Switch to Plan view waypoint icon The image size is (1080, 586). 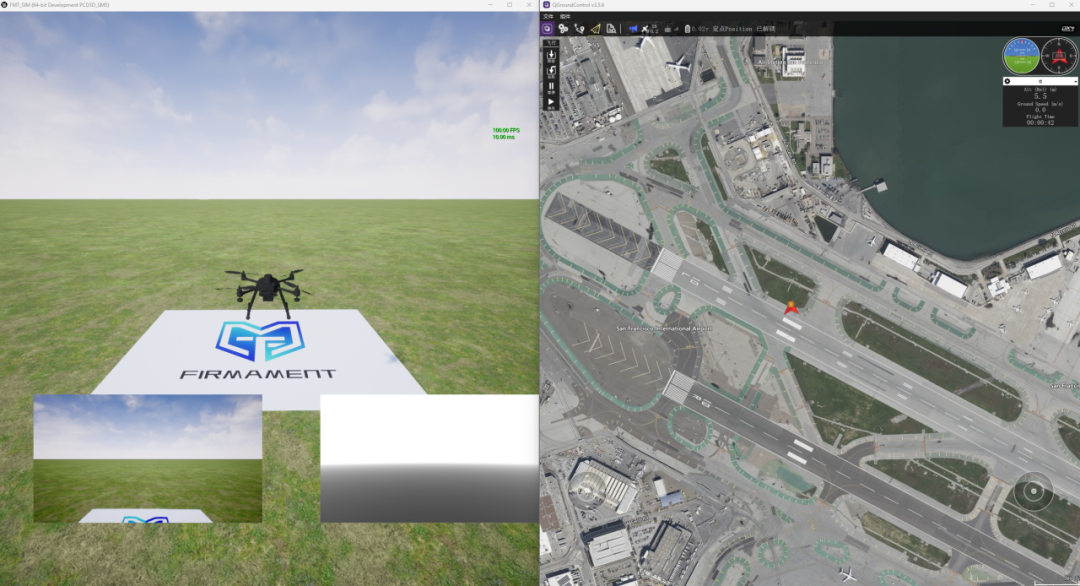[579, 29]
